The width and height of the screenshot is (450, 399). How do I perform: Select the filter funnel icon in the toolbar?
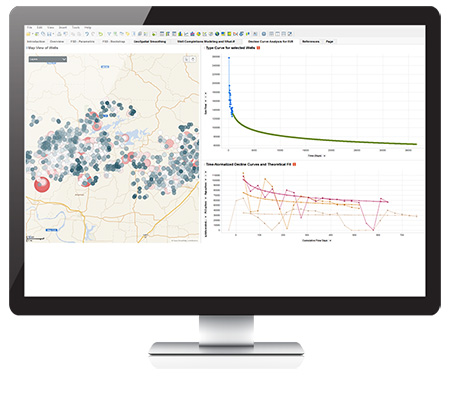tap(109, 34)
